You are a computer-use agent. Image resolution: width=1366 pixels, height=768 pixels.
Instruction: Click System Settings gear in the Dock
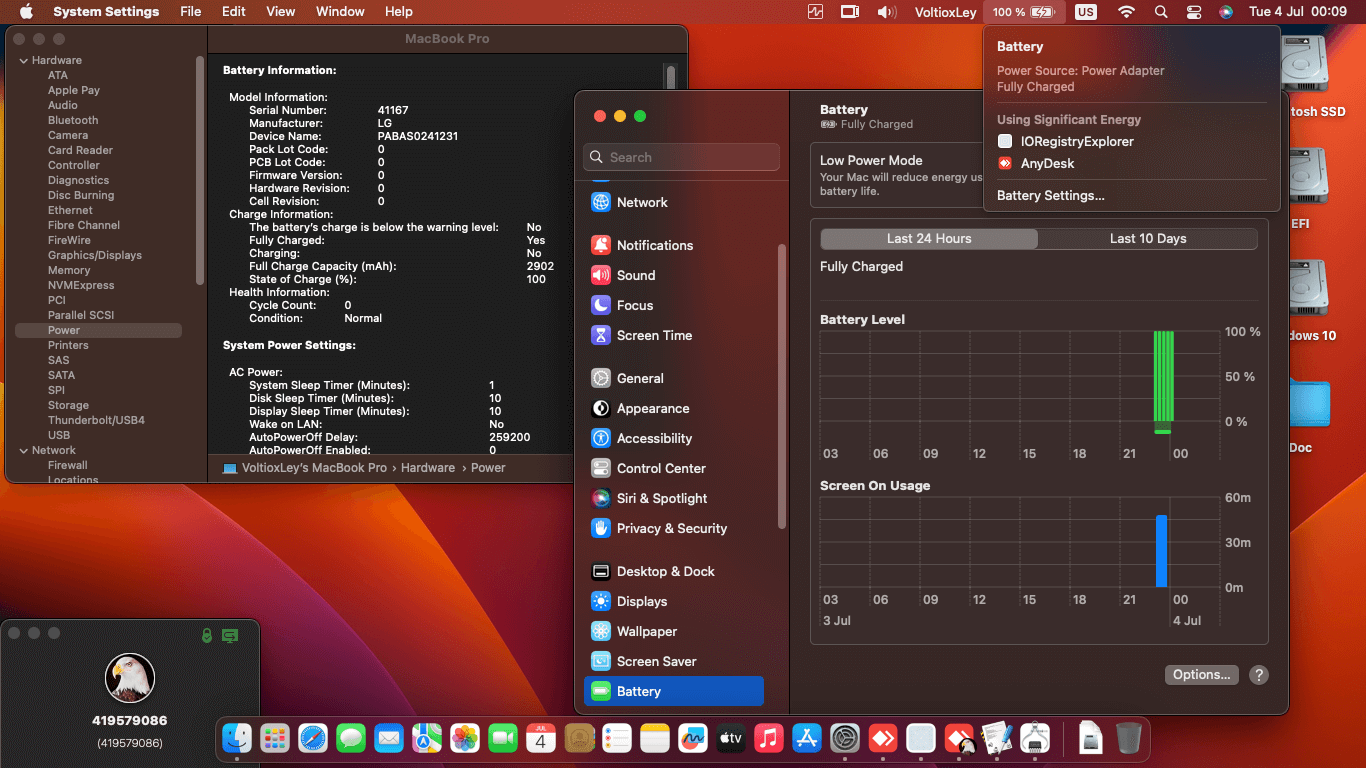(x=845, y=739)
